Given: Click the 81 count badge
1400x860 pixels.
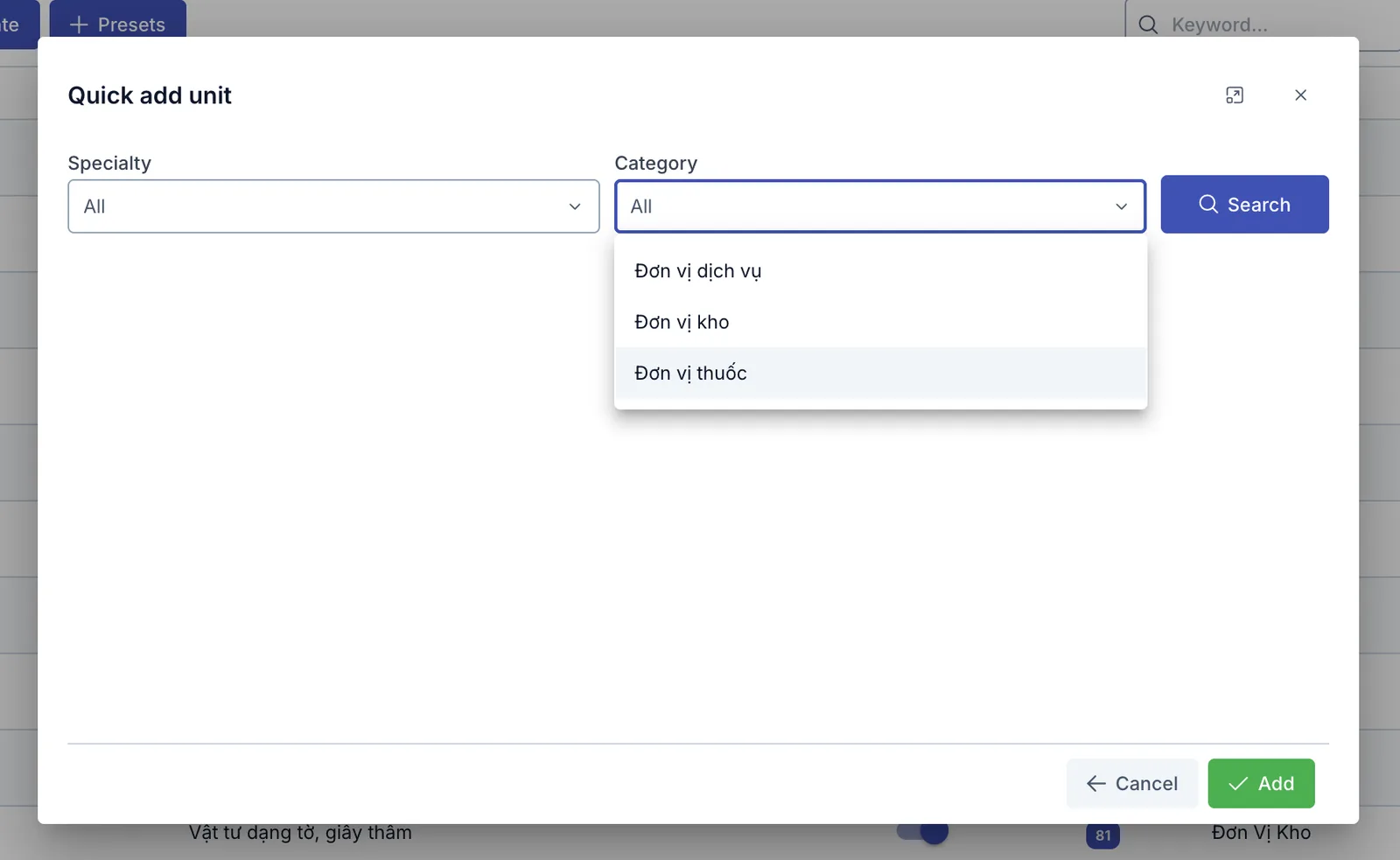Looking at the screenshot, I should point(1102,835).
